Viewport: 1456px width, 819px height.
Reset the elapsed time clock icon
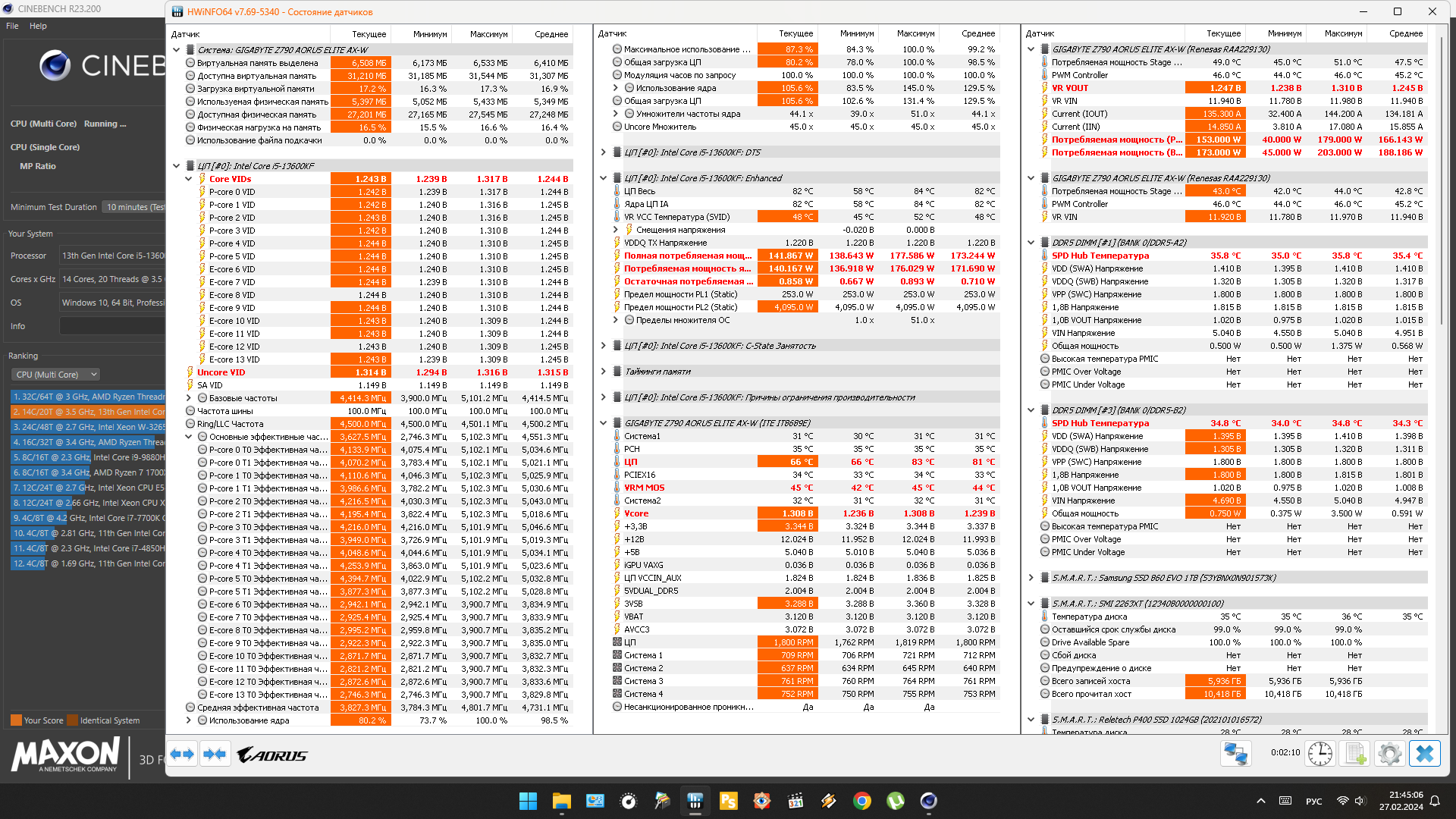1319,754
